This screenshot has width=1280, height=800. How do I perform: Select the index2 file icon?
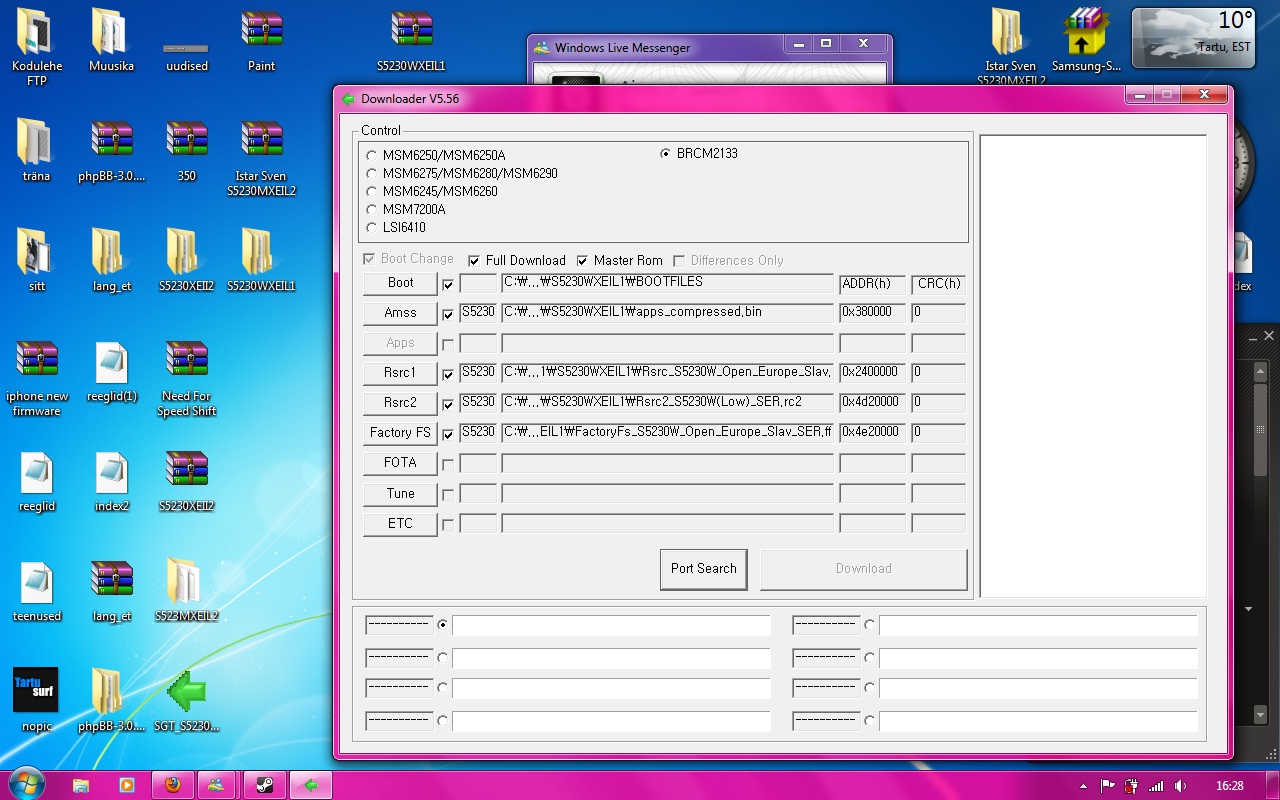point(111,482)
